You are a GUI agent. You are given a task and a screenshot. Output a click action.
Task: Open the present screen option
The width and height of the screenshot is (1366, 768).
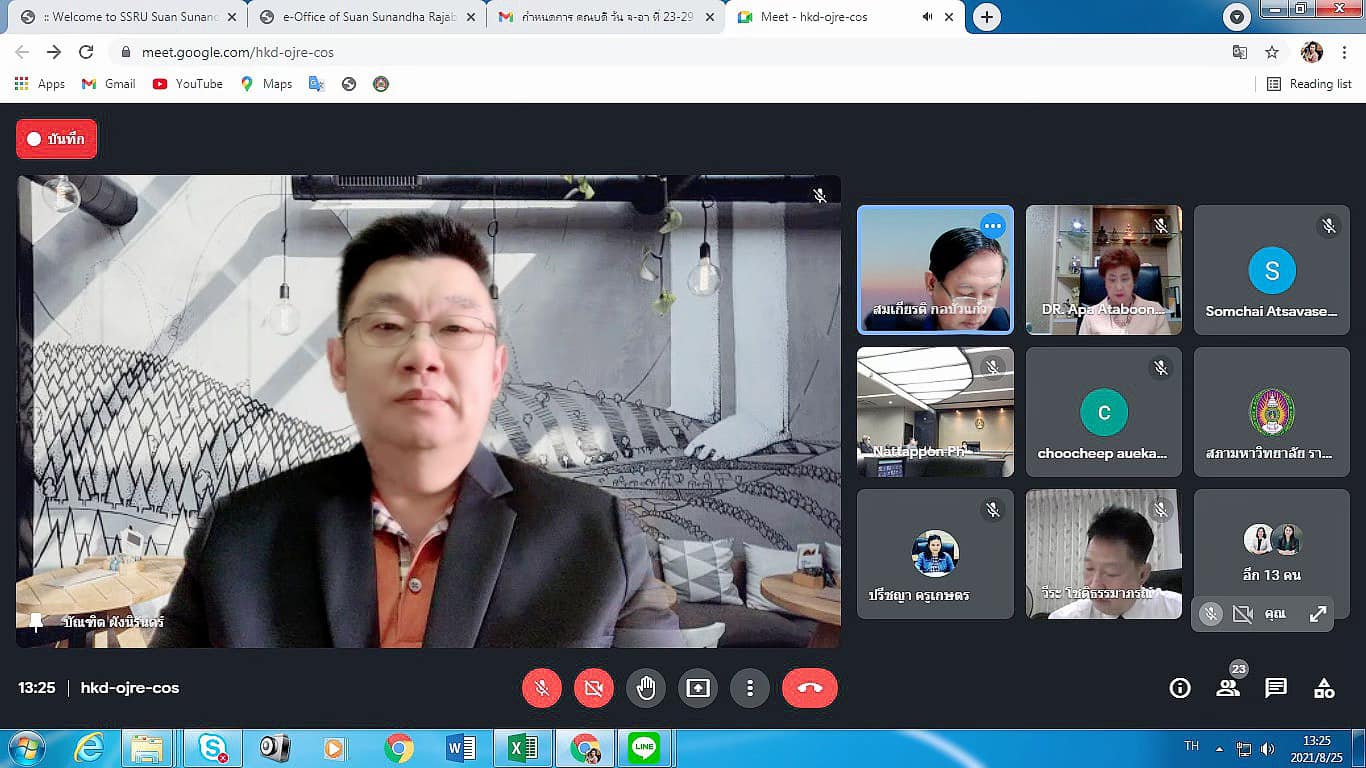[698, 688]
